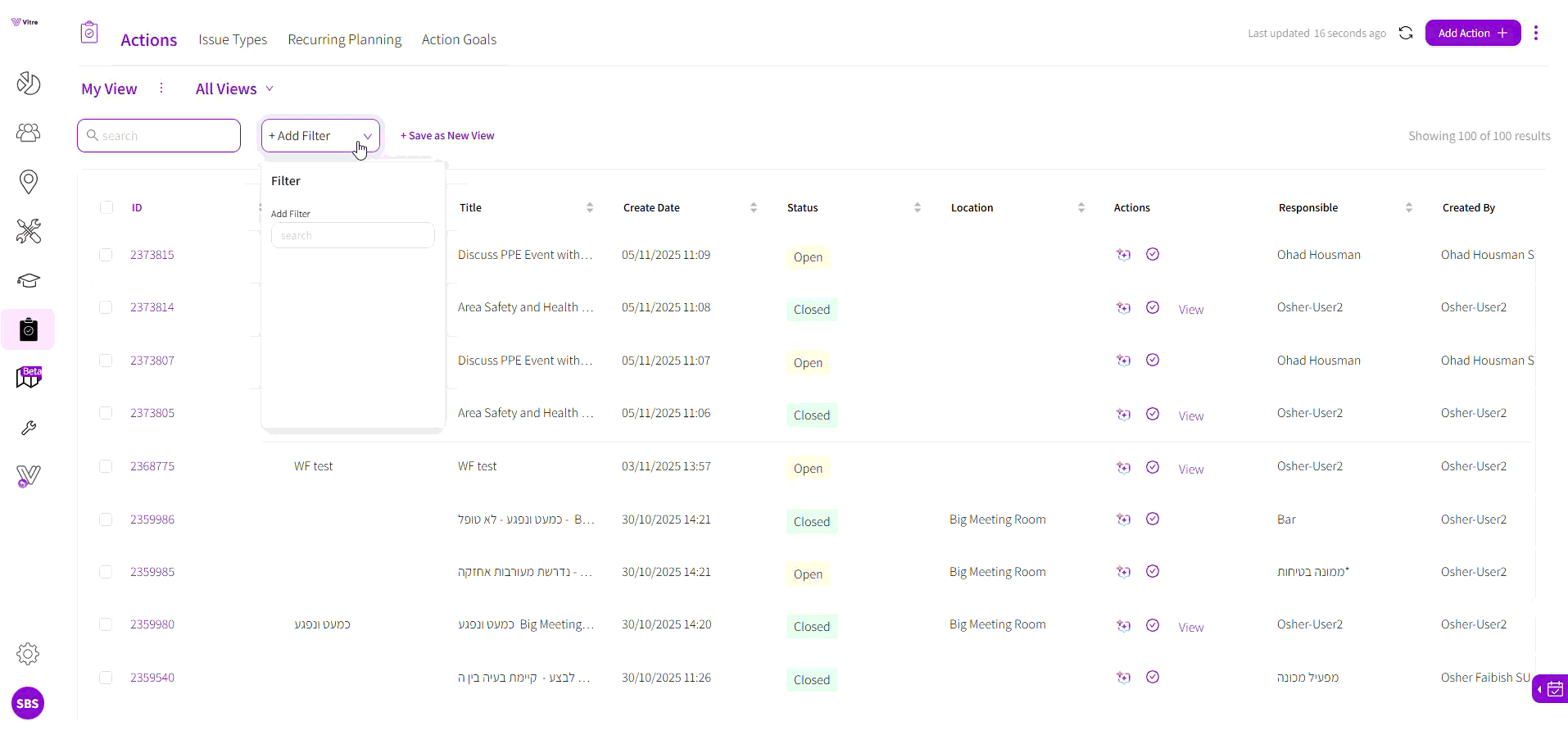Expand the All Views dropdown
Screen dimensions: 1568x744
pyautogui.click(x=234, y=88)
